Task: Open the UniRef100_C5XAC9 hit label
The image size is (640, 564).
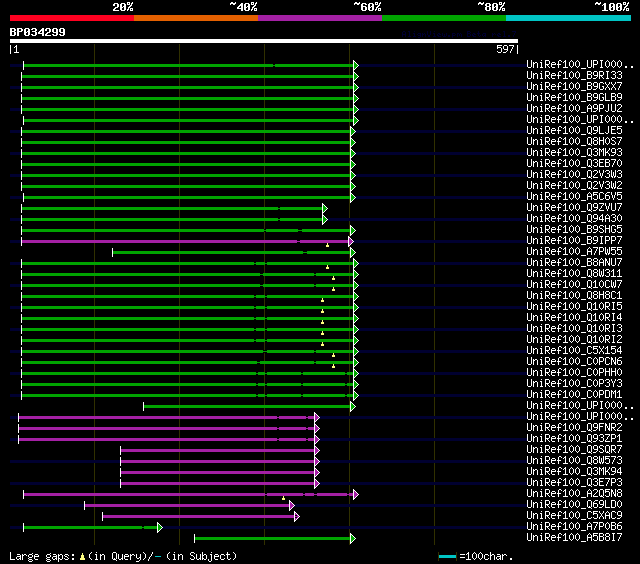Action: (575, 516)
